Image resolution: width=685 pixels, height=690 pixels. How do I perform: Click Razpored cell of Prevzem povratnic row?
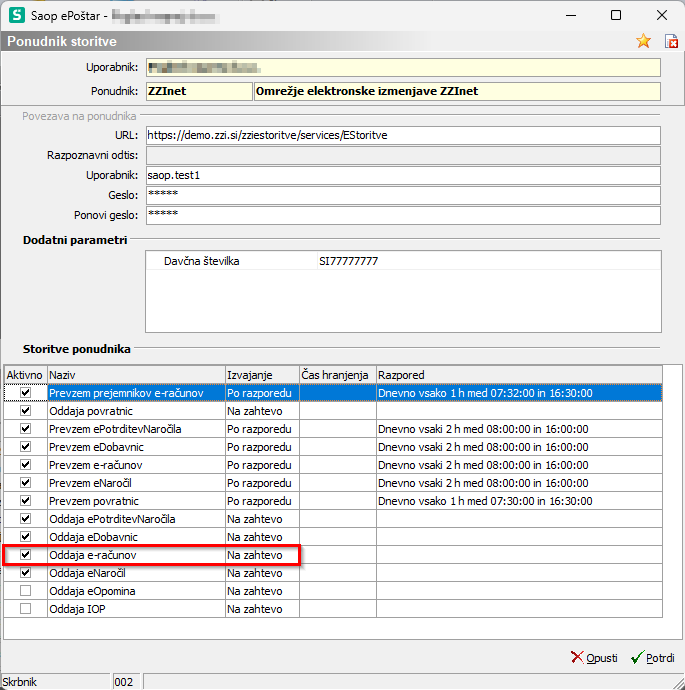(519, 501)
